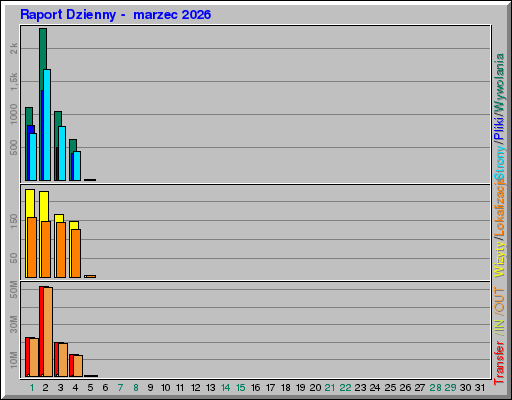The width and height of the screenshot is (512, 400).
Task: Click day 12 label on x-axis
Action: [196, 388]
